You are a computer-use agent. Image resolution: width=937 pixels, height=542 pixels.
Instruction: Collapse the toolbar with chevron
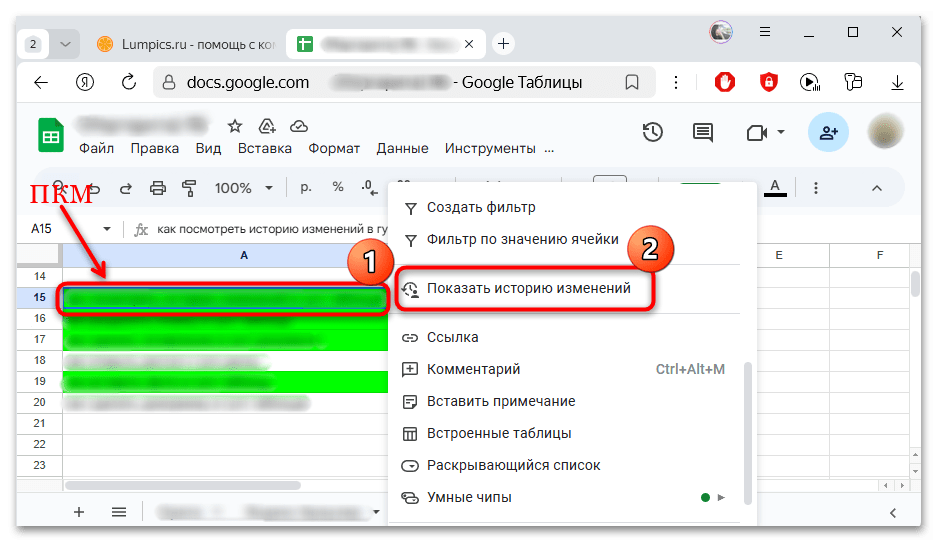877,188
